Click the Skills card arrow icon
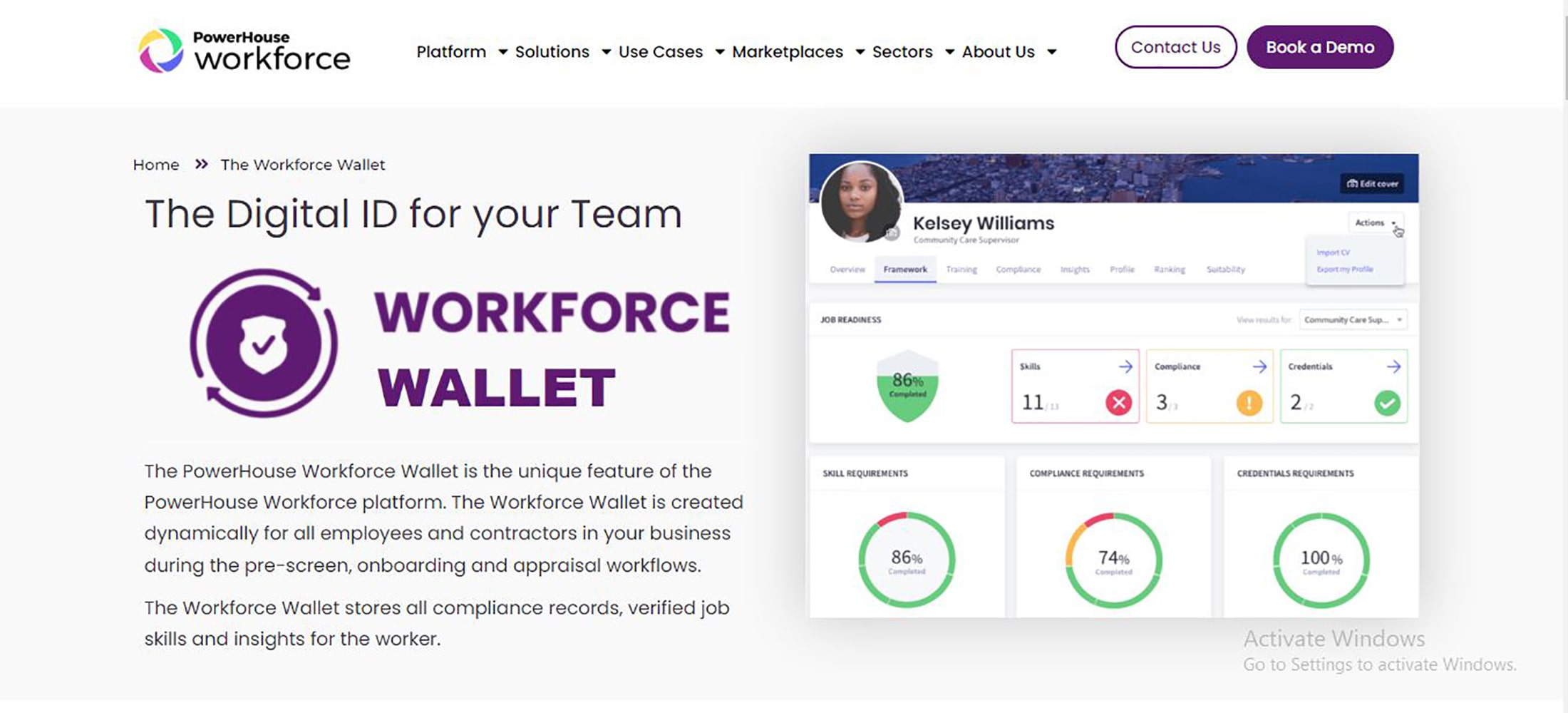Viewport: 1568px width, 713px height. point(1125,366)
